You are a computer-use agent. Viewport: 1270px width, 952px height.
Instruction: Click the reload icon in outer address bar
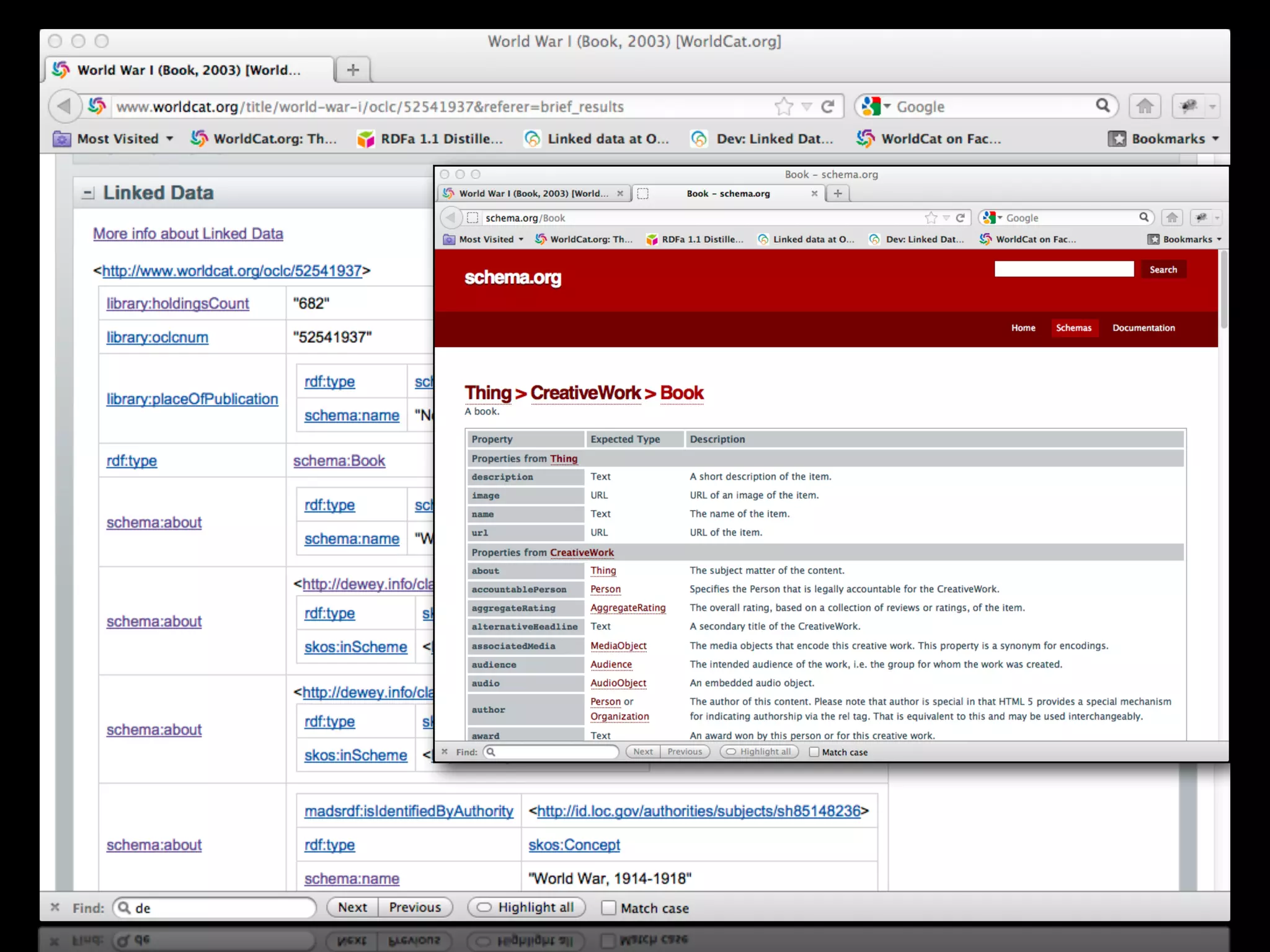828,107
